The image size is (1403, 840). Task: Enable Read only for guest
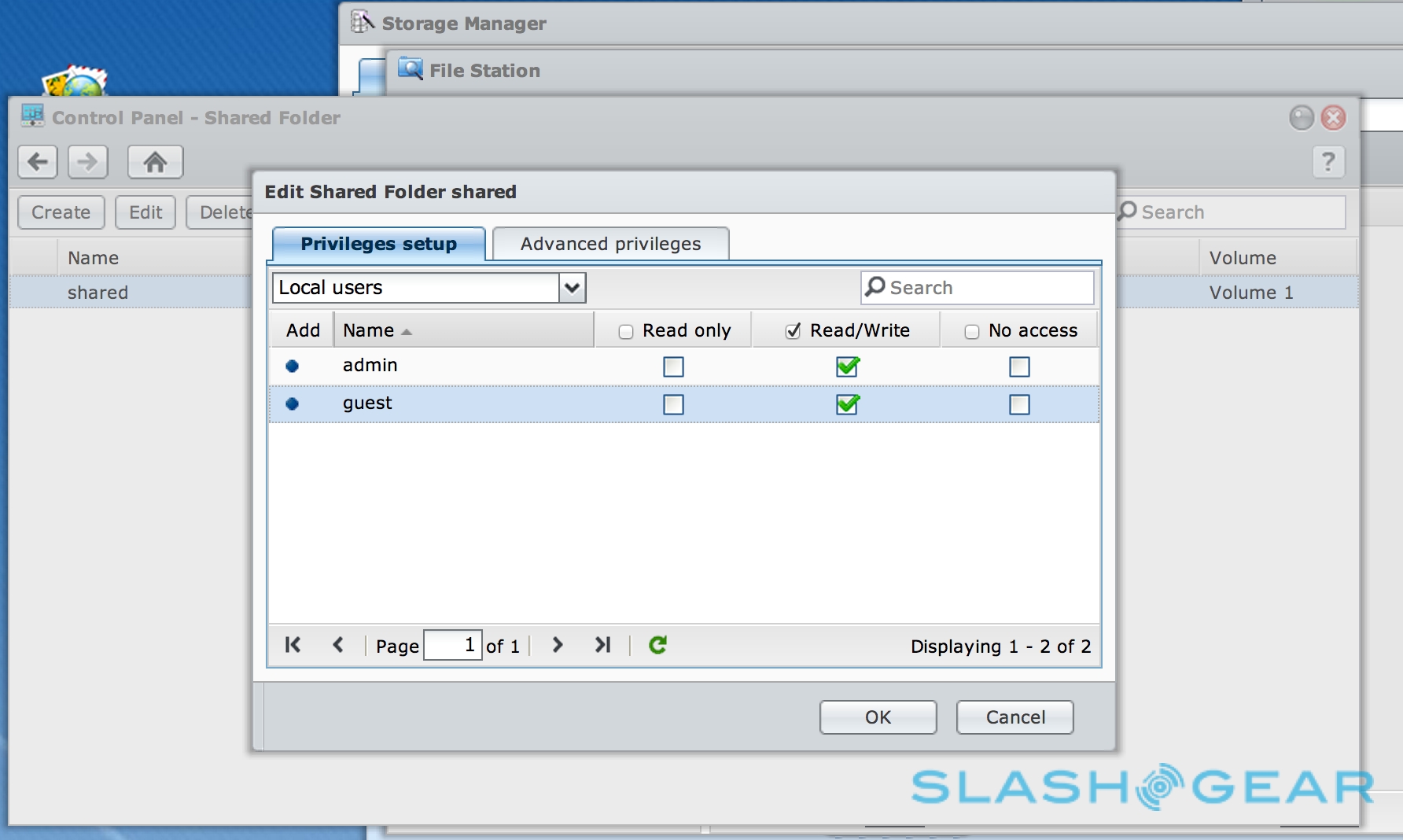coord(674,404)
